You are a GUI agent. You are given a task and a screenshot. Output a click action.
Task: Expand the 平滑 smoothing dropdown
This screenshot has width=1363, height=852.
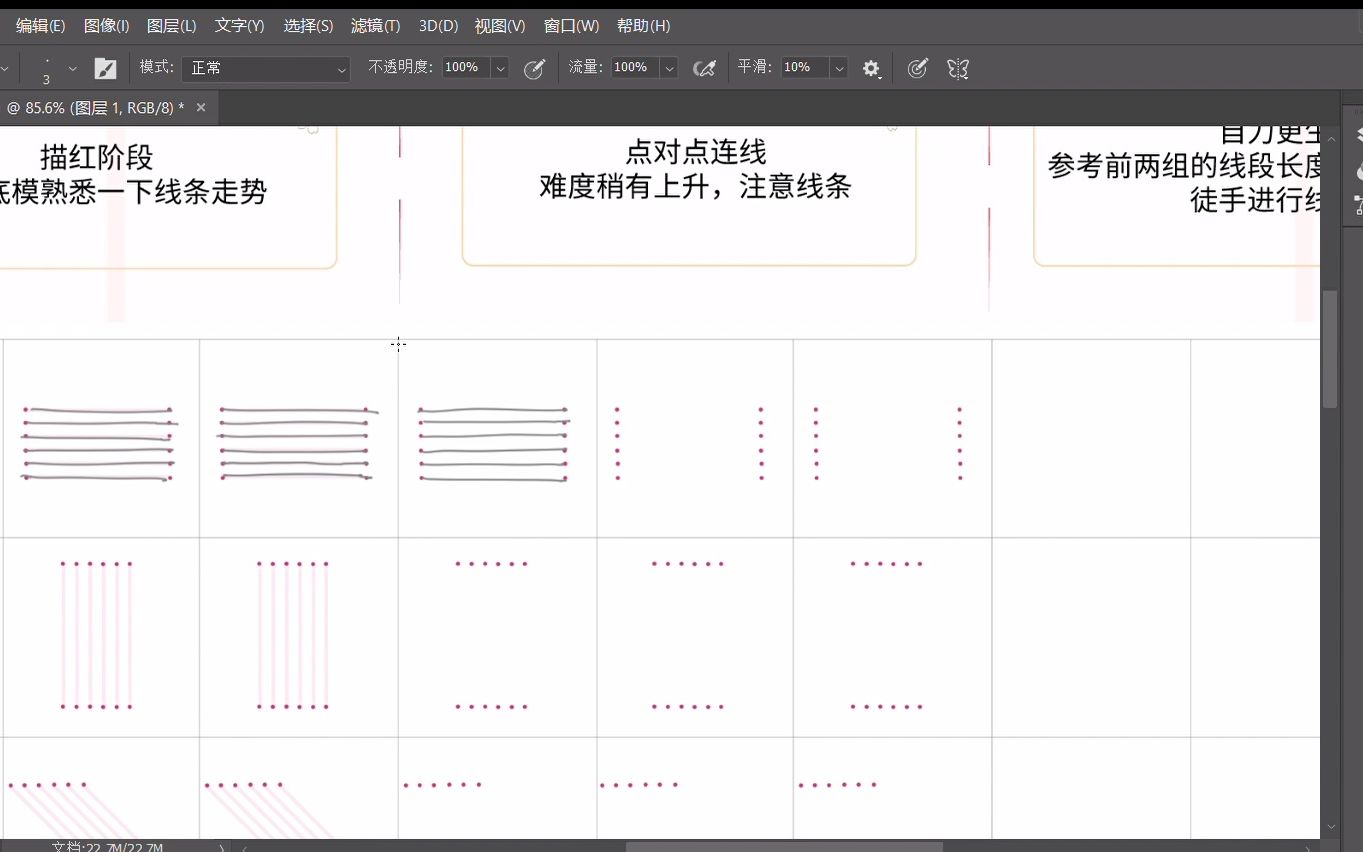point(838,68)
